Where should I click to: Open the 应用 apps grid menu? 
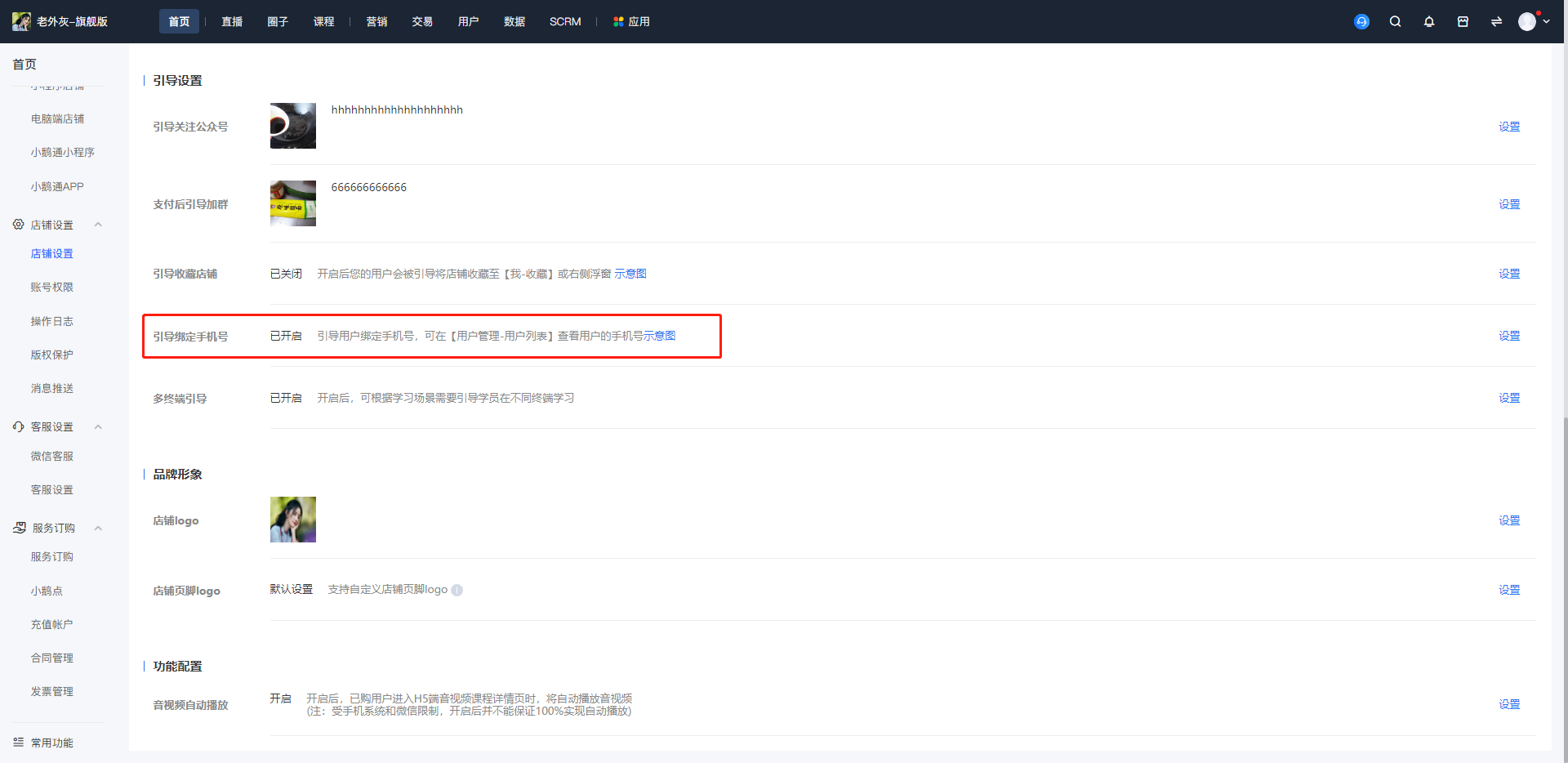pos(632,22)
